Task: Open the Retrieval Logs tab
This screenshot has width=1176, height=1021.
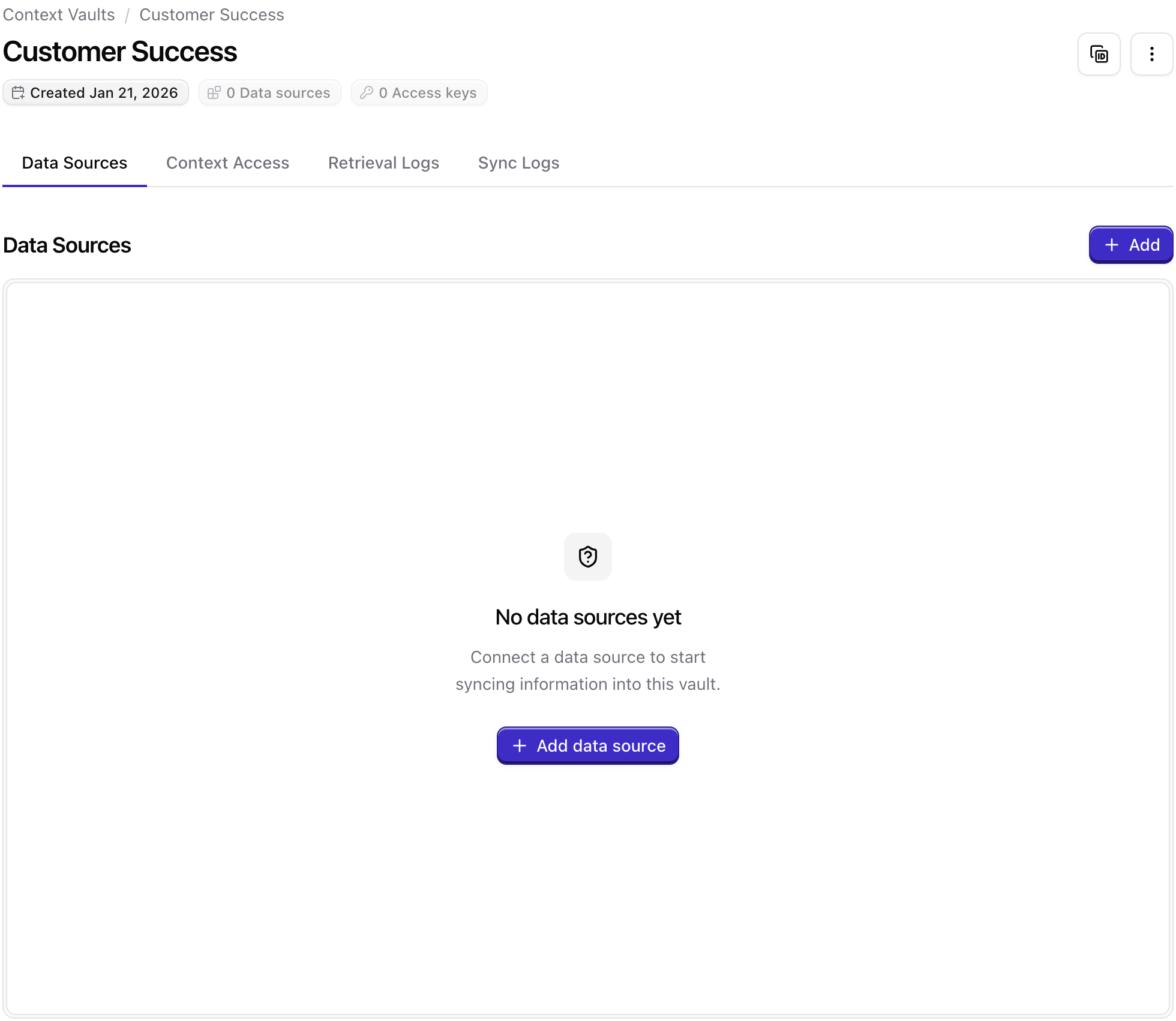Action: (x=383, y=163)
